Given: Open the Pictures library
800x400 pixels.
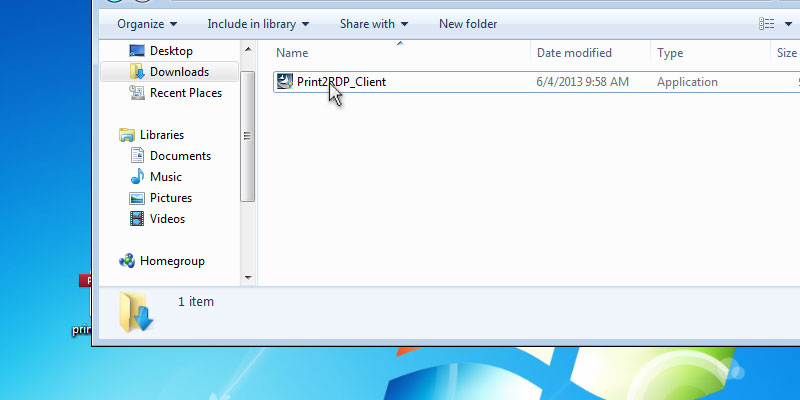Looking at the screenshot, I should tap(170, 198).
